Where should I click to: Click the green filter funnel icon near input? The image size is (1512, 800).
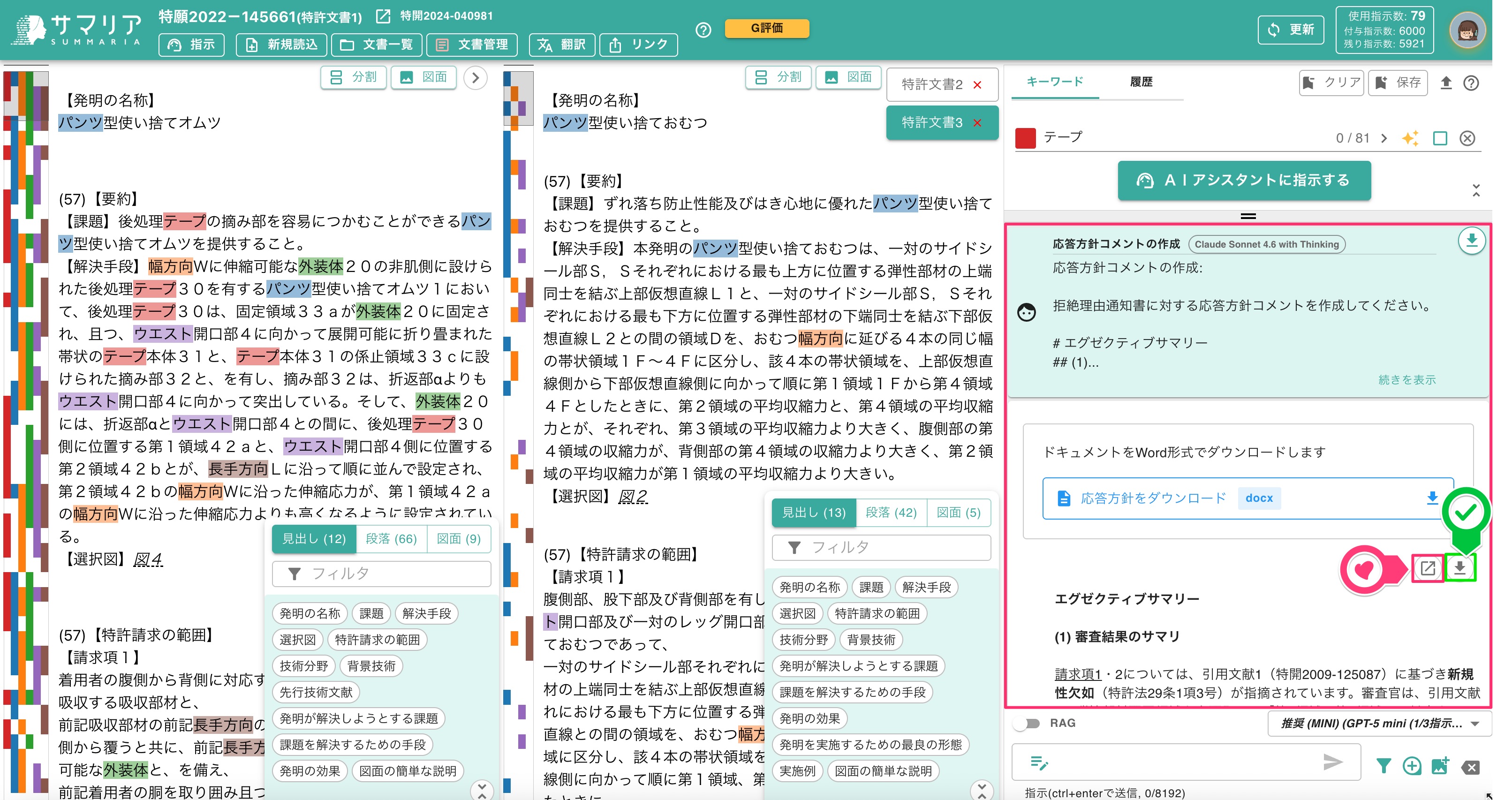(1383, 765)
